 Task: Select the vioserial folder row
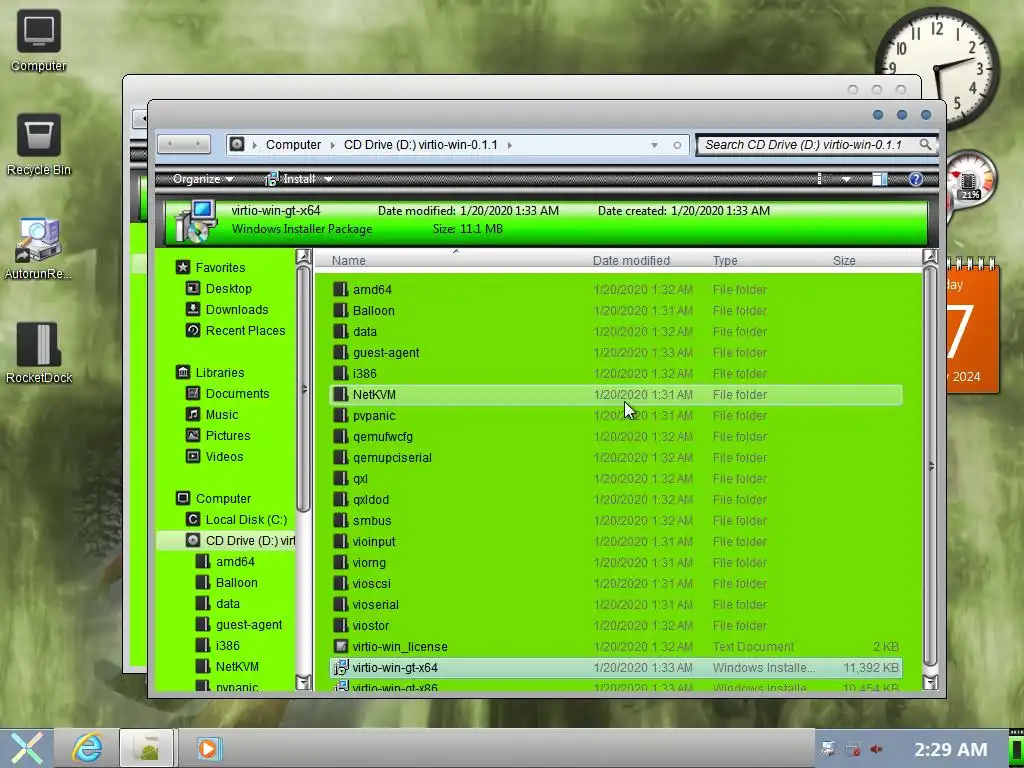coord(616,605)
